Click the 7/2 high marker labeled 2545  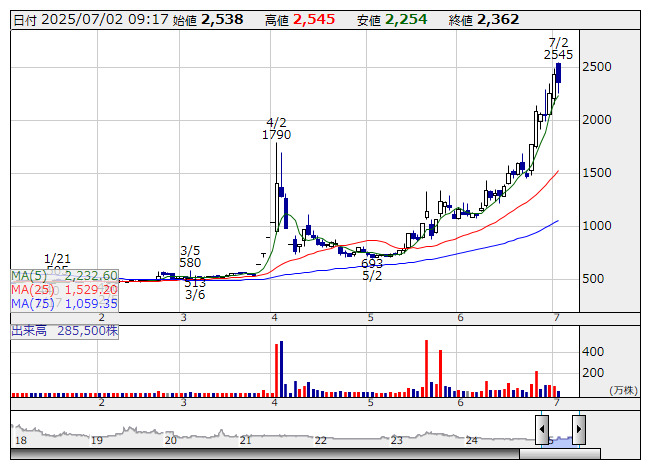click(x=559, y=55)
